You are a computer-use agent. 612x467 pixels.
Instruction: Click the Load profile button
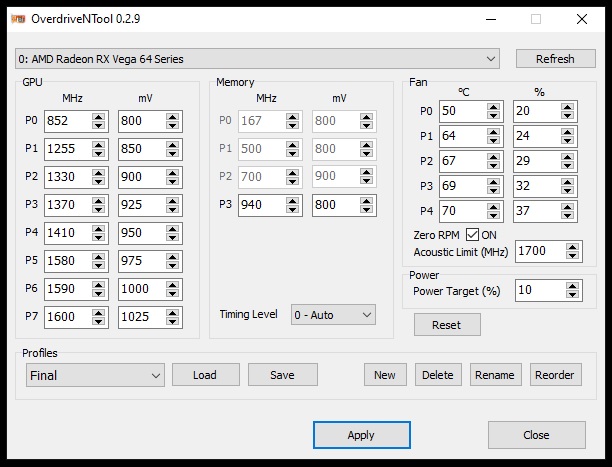[x=205, y=375]
